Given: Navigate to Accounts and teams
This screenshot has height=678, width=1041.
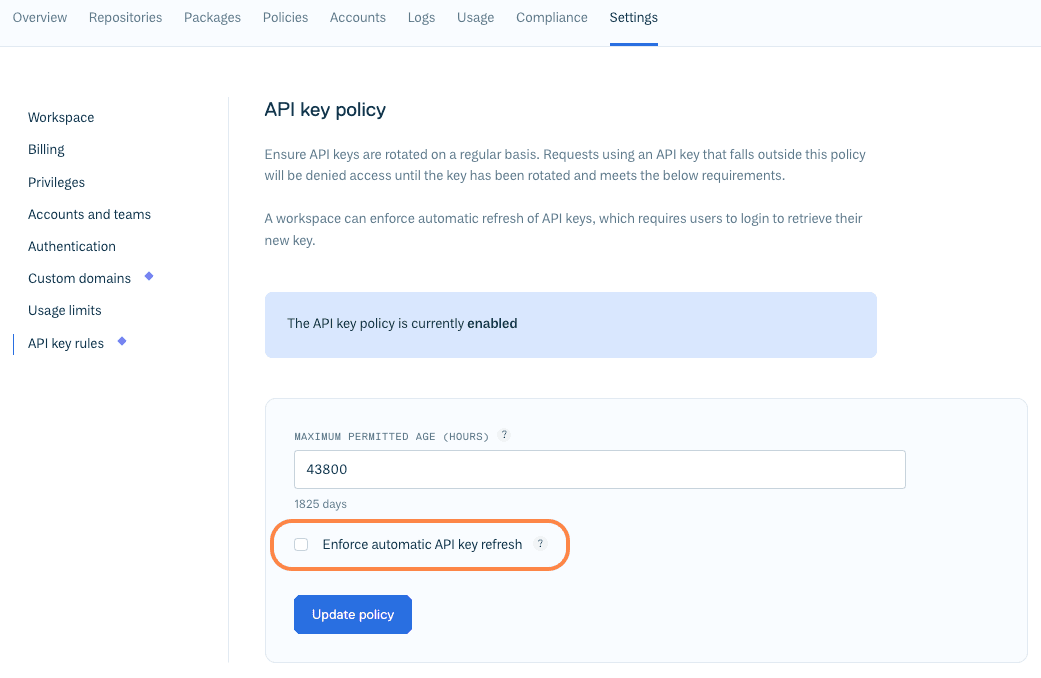Looking at the screenshot, I should [90, 214].
